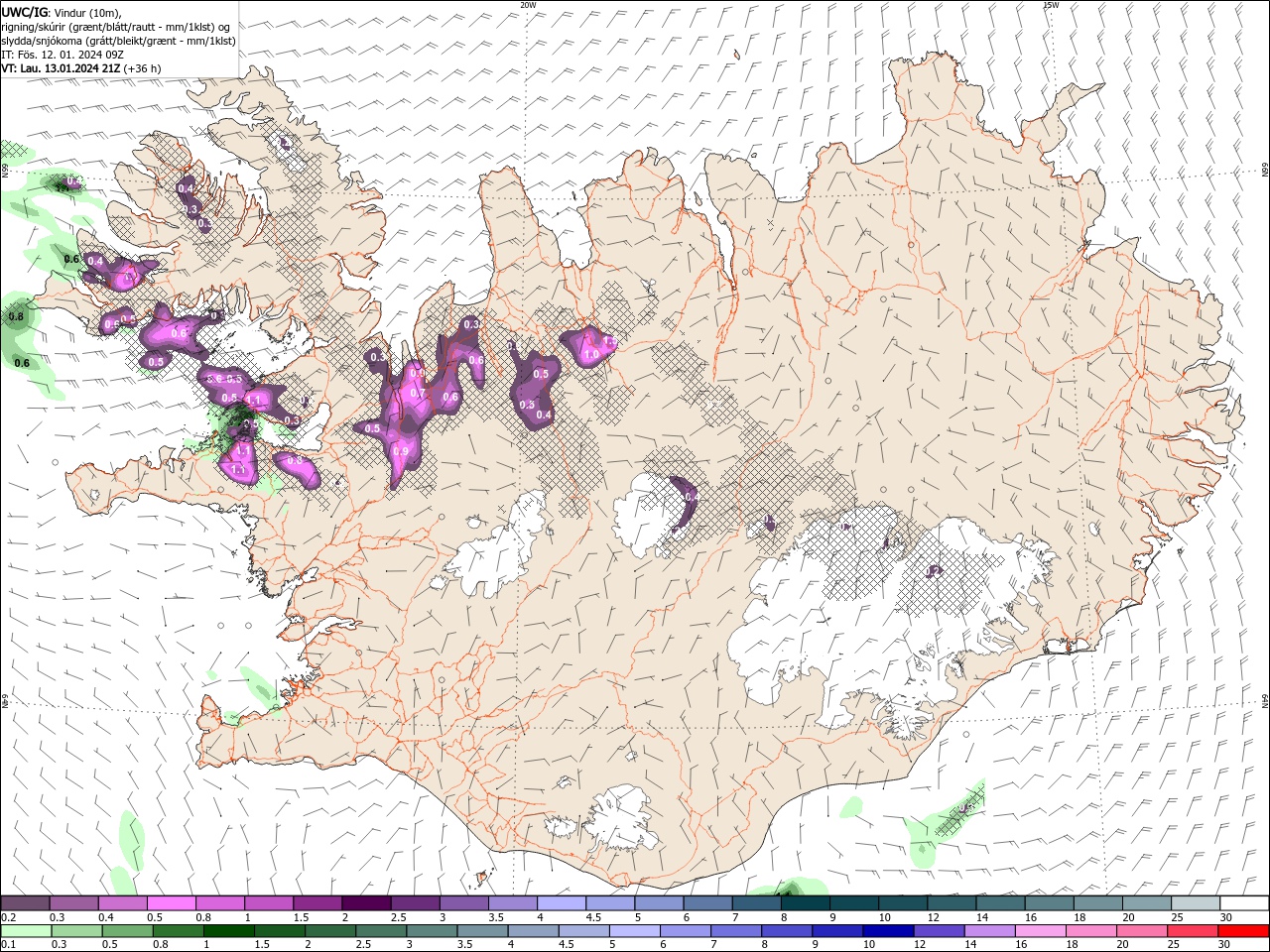1270x952 pixels.
Task: Select the darkest purple 2–2.5 snow legend swatch
Action: (x=366, y=903)
